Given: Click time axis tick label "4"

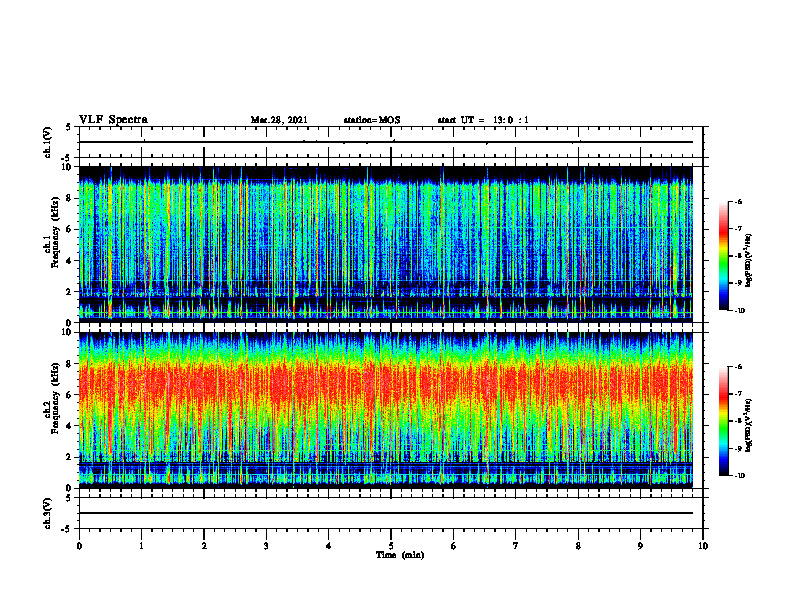Looking at the screenshot, I should pos(329,546).
